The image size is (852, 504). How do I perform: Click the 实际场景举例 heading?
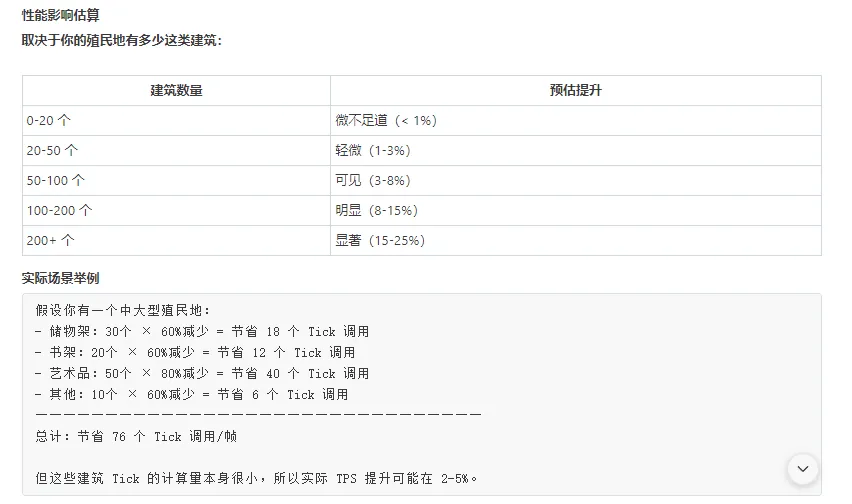coord(60,277)
